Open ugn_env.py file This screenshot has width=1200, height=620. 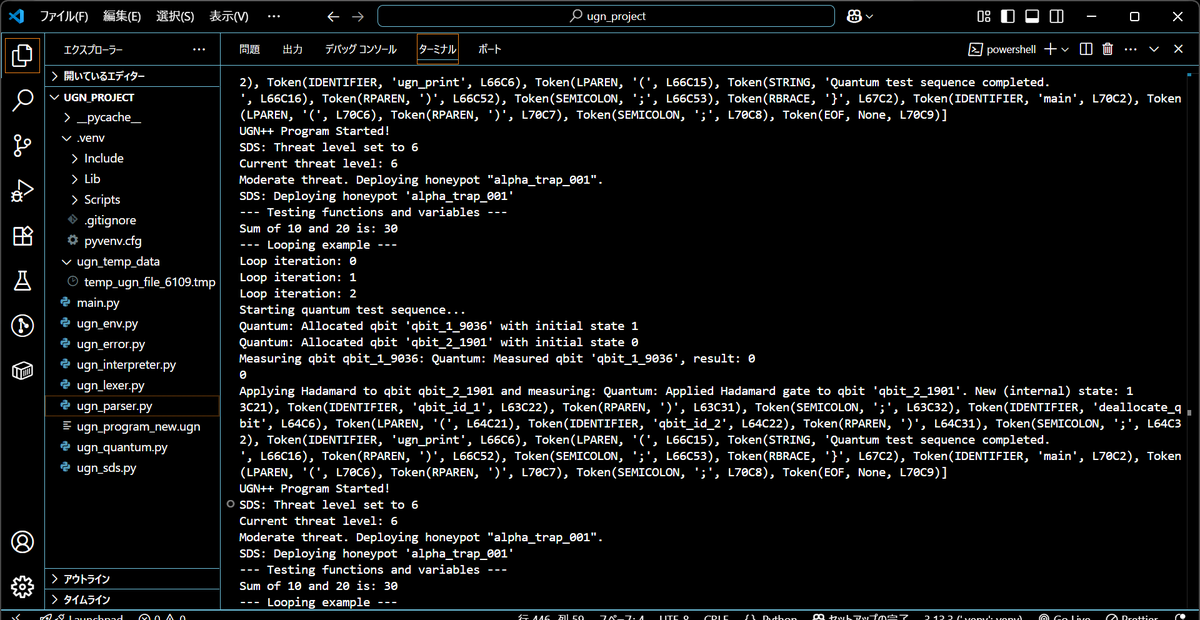(x=133, y=324)
